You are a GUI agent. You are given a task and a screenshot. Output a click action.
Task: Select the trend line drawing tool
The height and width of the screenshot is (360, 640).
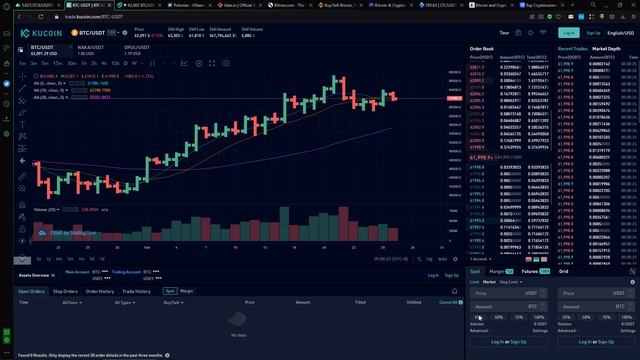point(22,88)
